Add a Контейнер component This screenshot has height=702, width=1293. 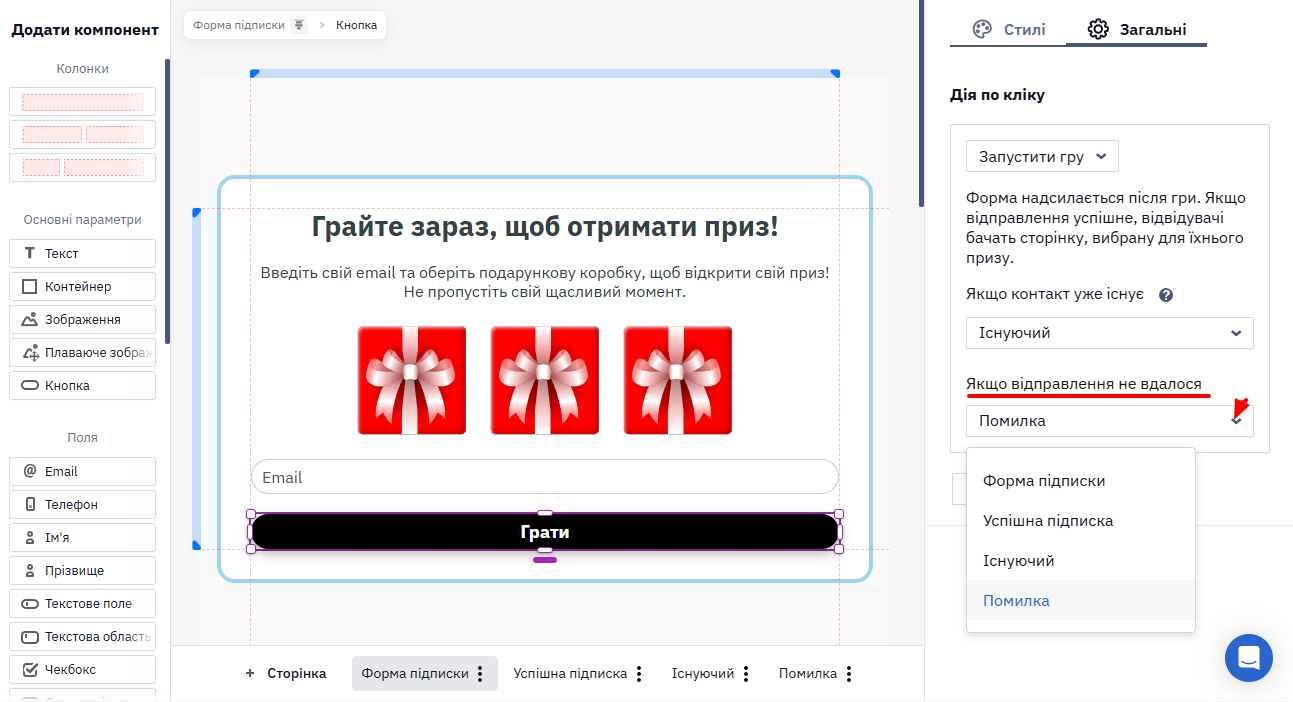82,286
